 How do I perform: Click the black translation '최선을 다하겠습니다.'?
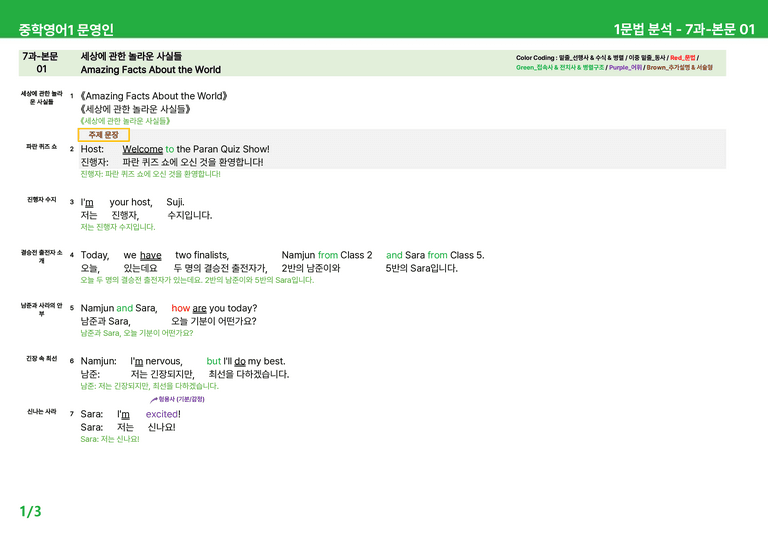249,374
